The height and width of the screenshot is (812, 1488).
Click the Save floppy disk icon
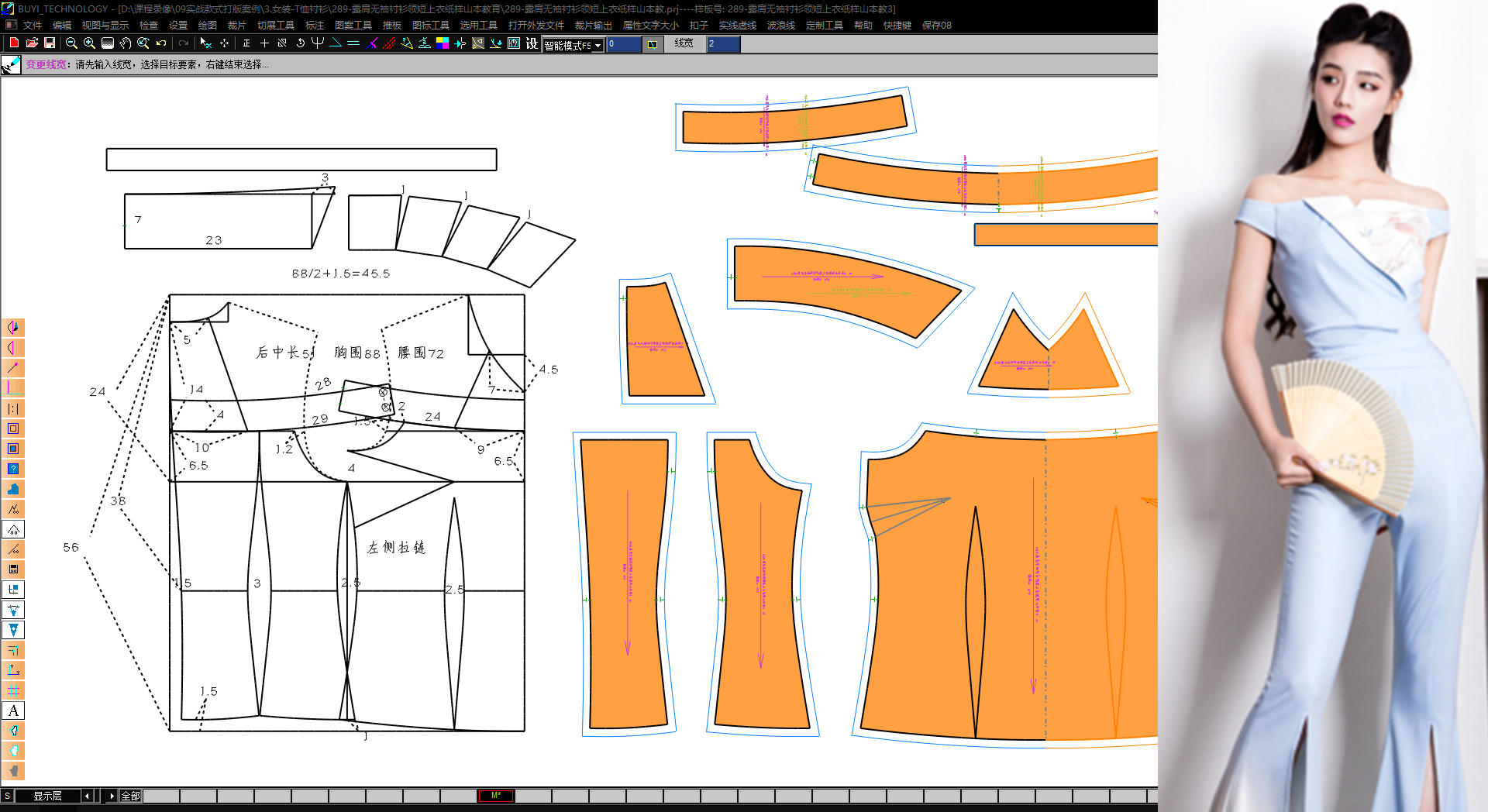pos(50,43)
